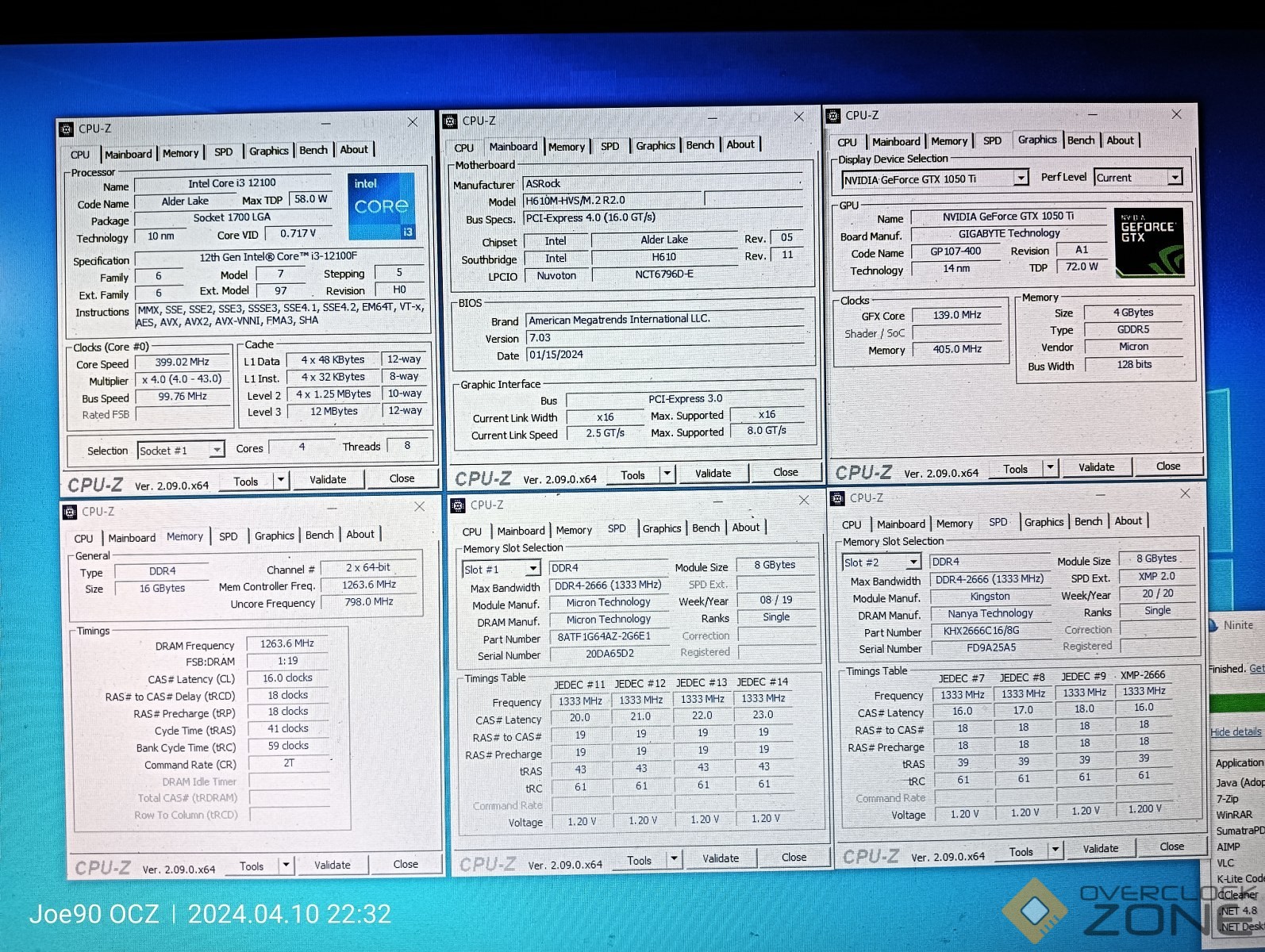Click the XMP 2.0 SPD Ext. value
The width and height of the screenshot is (1265, 952).
point(1156,576)
